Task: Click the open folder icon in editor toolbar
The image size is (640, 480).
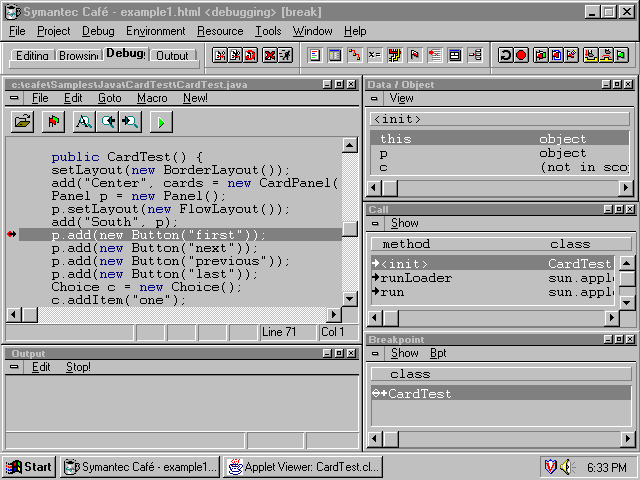Action: pyautogui.click(x=22, y=122)
